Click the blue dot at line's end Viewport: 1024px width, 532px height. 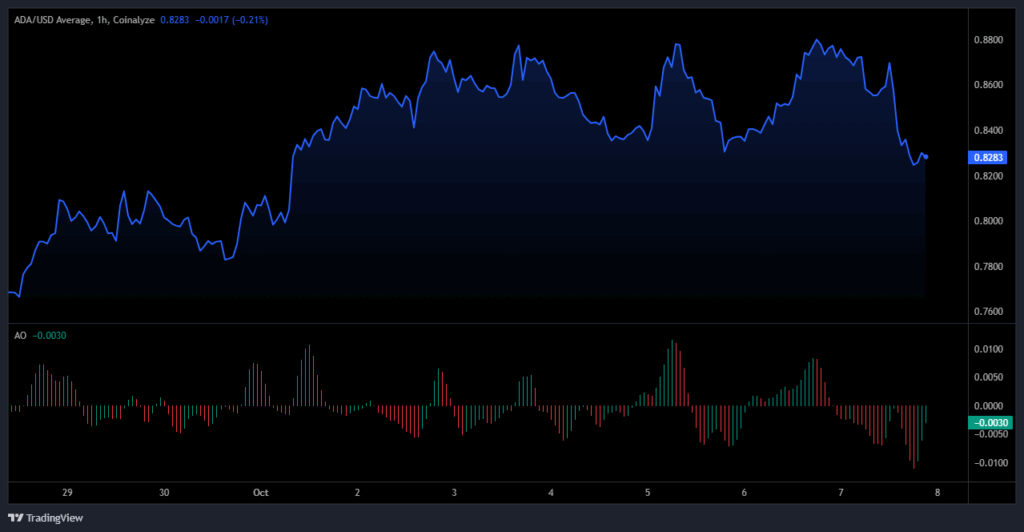[926, 157]
